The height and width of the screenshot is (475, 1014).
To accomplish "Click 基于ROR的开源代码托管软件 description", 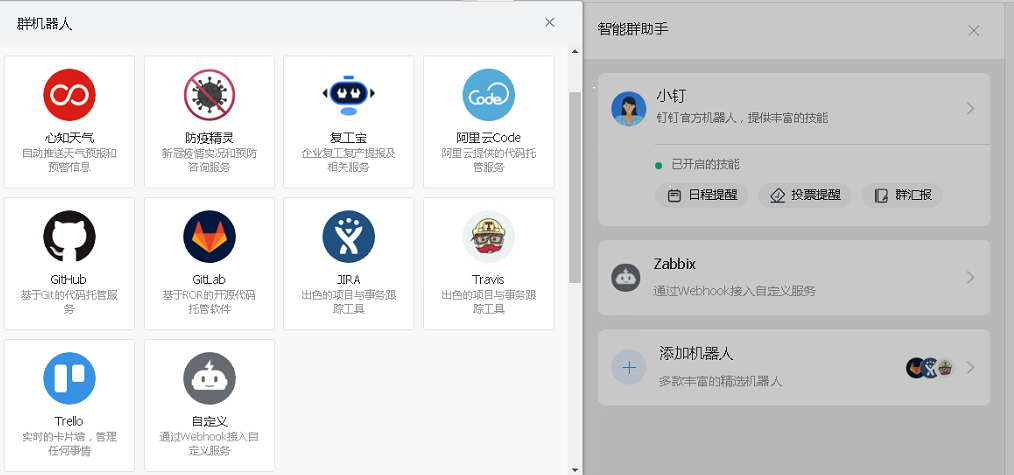I will [x=209, y=302].
